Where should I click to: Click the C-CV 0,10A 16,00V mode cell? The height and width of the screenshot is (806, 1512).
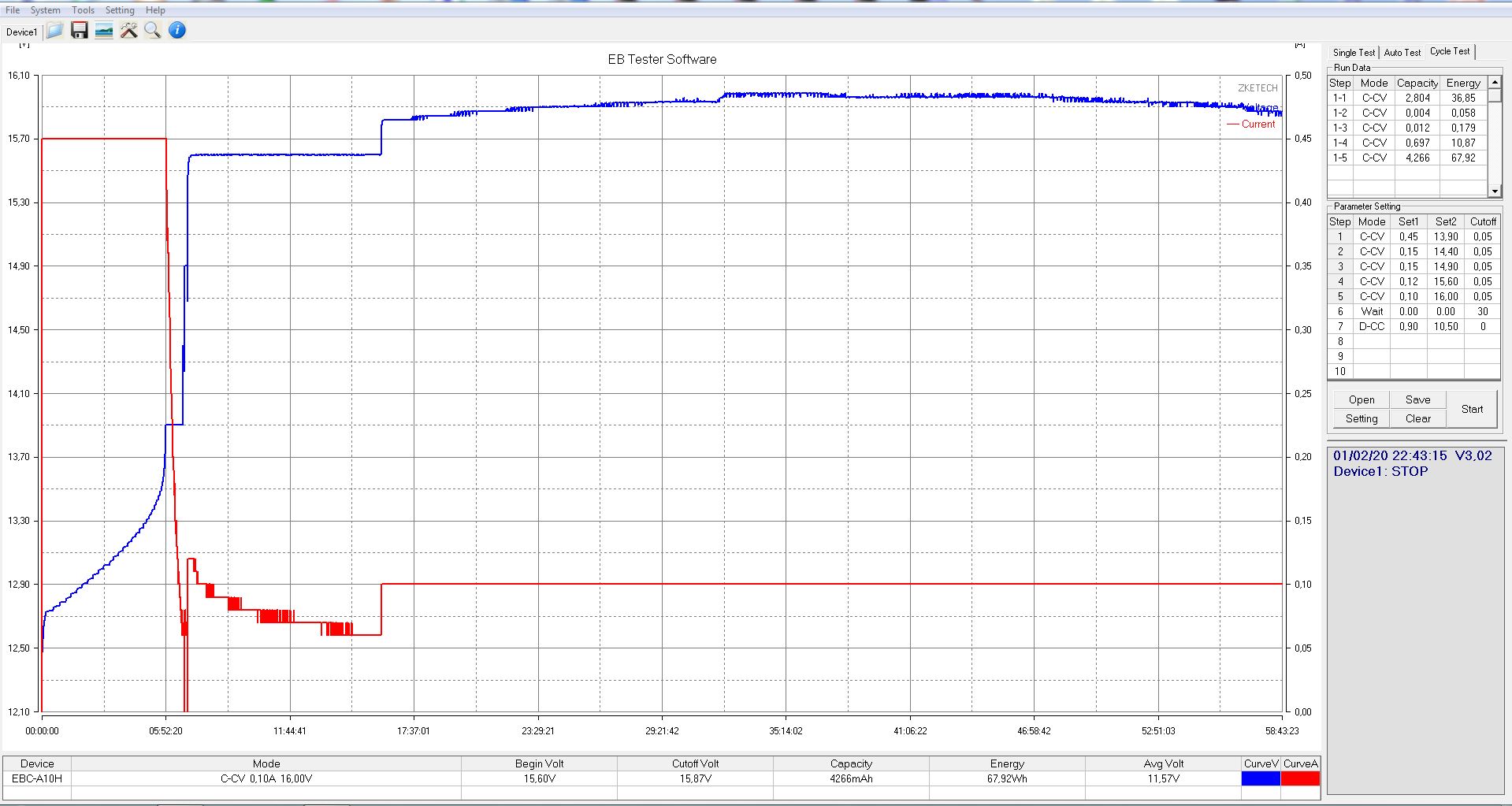coord(266,778)
